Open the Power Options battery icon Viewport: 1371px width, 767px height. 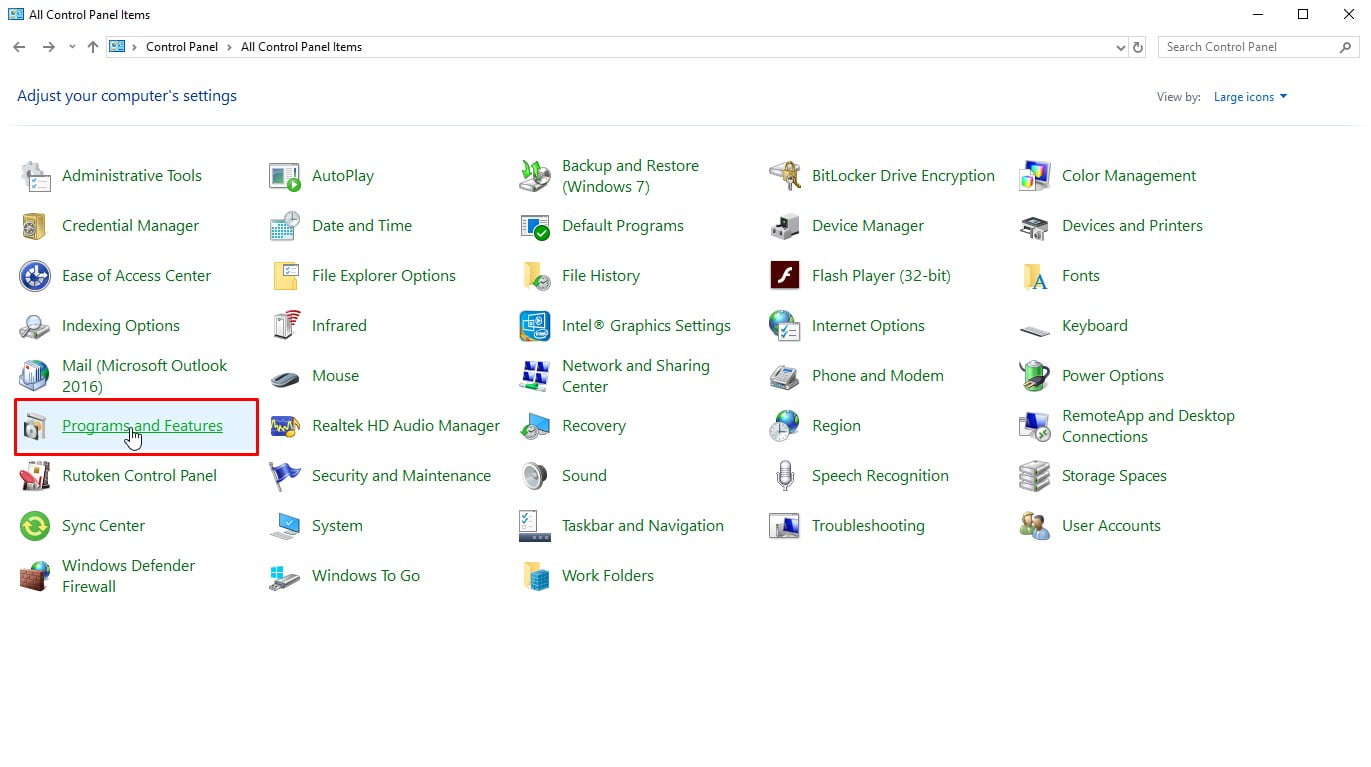click(x=1035, y=376)
